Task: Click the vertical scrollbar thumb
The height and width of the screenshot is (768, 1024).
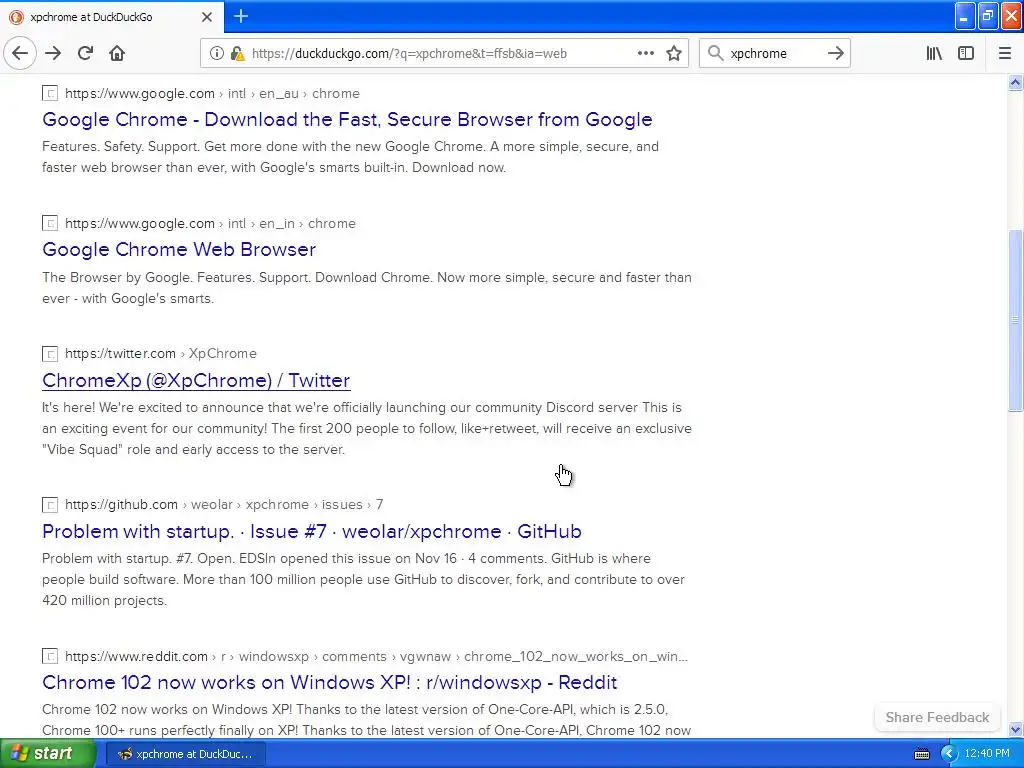Action: click(1015, 321)
